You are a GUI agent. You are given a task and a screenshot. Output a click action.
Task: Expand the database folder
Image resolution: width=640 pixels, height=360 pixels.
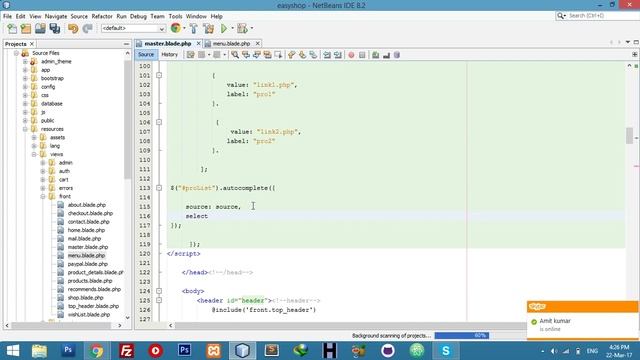(25, 104)
